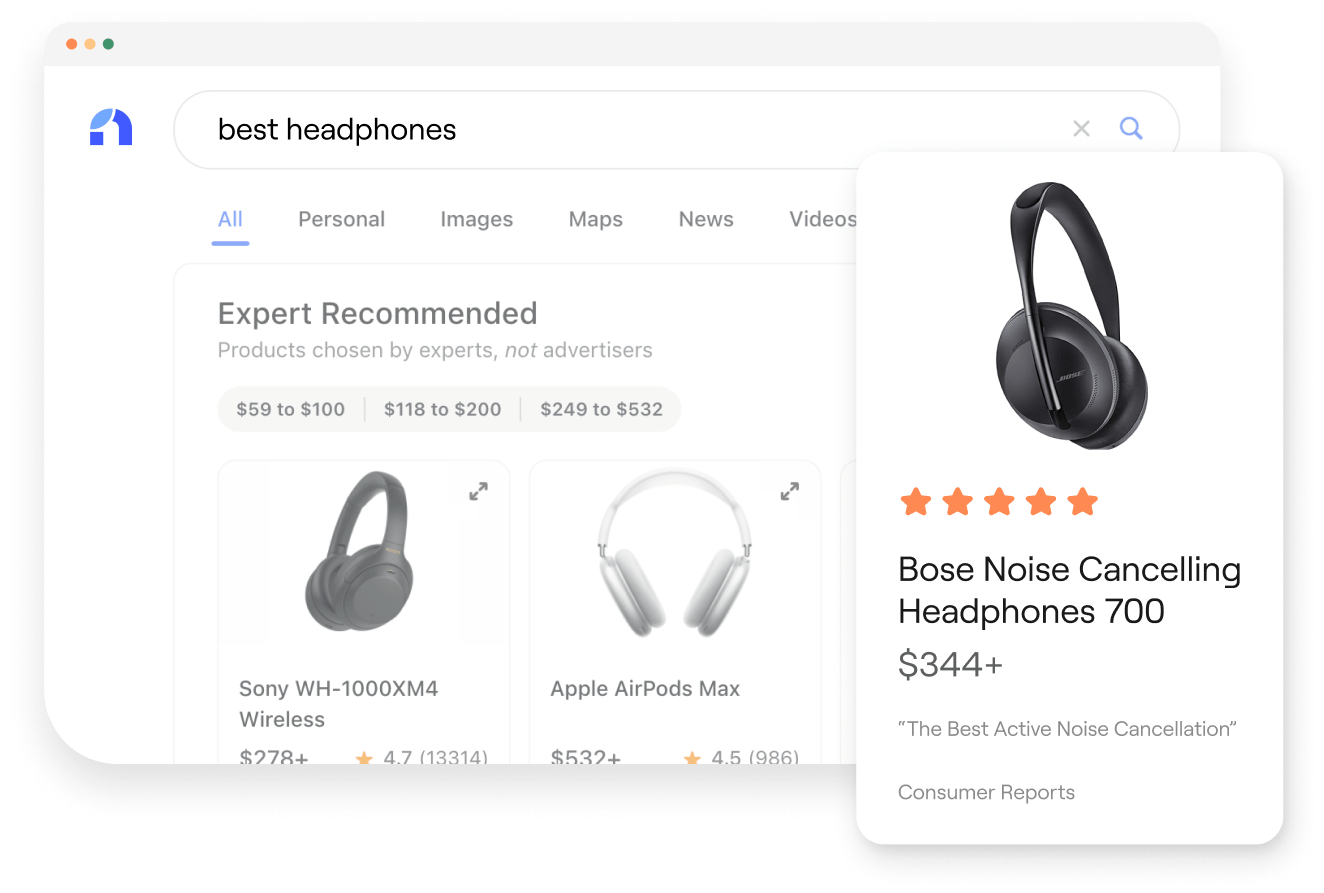Click the five-star rating on the Bose card

point(999,501)
